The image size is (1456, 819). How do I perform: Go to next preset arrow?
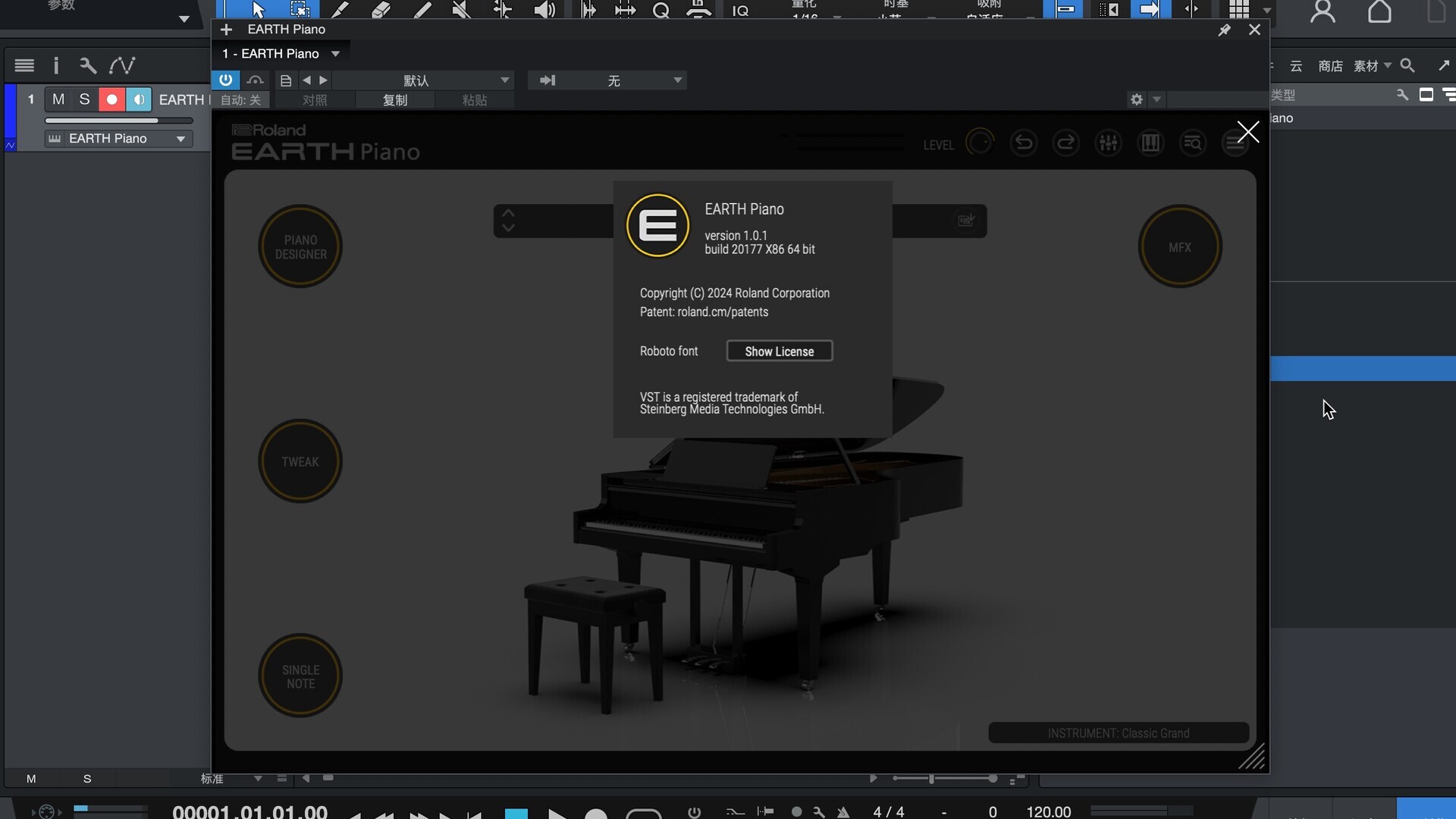coord(324,80)
